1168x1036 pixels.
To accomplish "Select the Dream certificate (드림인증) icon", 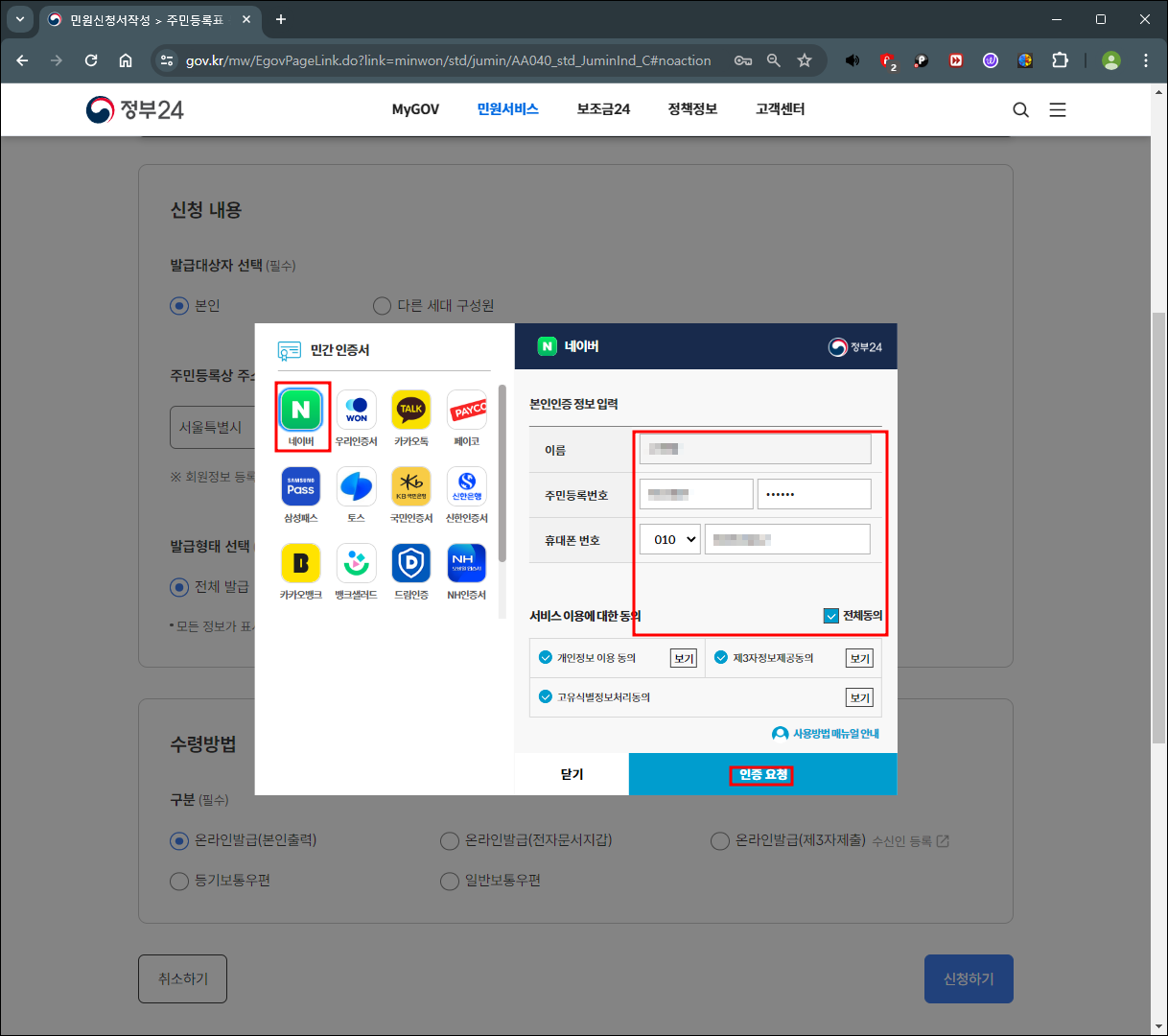I will pyautogui.click(x=411, y=563).
